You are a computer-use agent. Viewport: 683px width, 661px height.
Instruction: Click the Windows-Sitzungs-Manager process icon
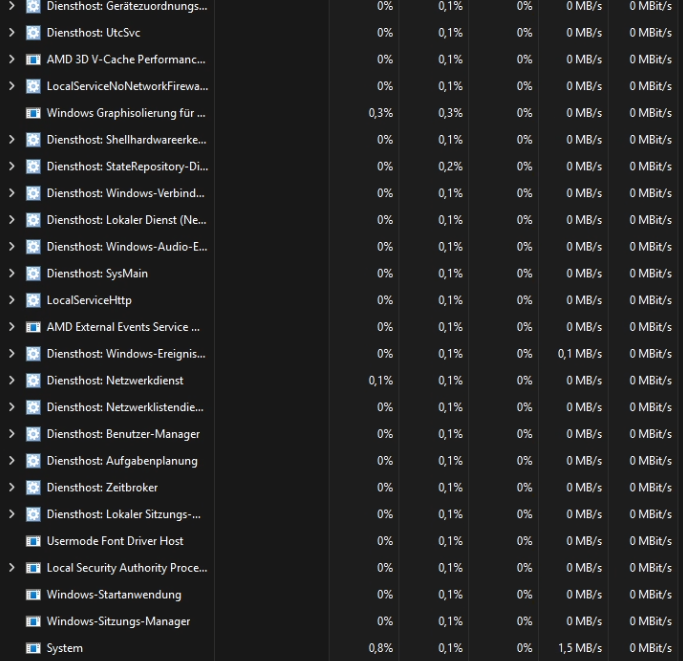(x=33, y=621)
